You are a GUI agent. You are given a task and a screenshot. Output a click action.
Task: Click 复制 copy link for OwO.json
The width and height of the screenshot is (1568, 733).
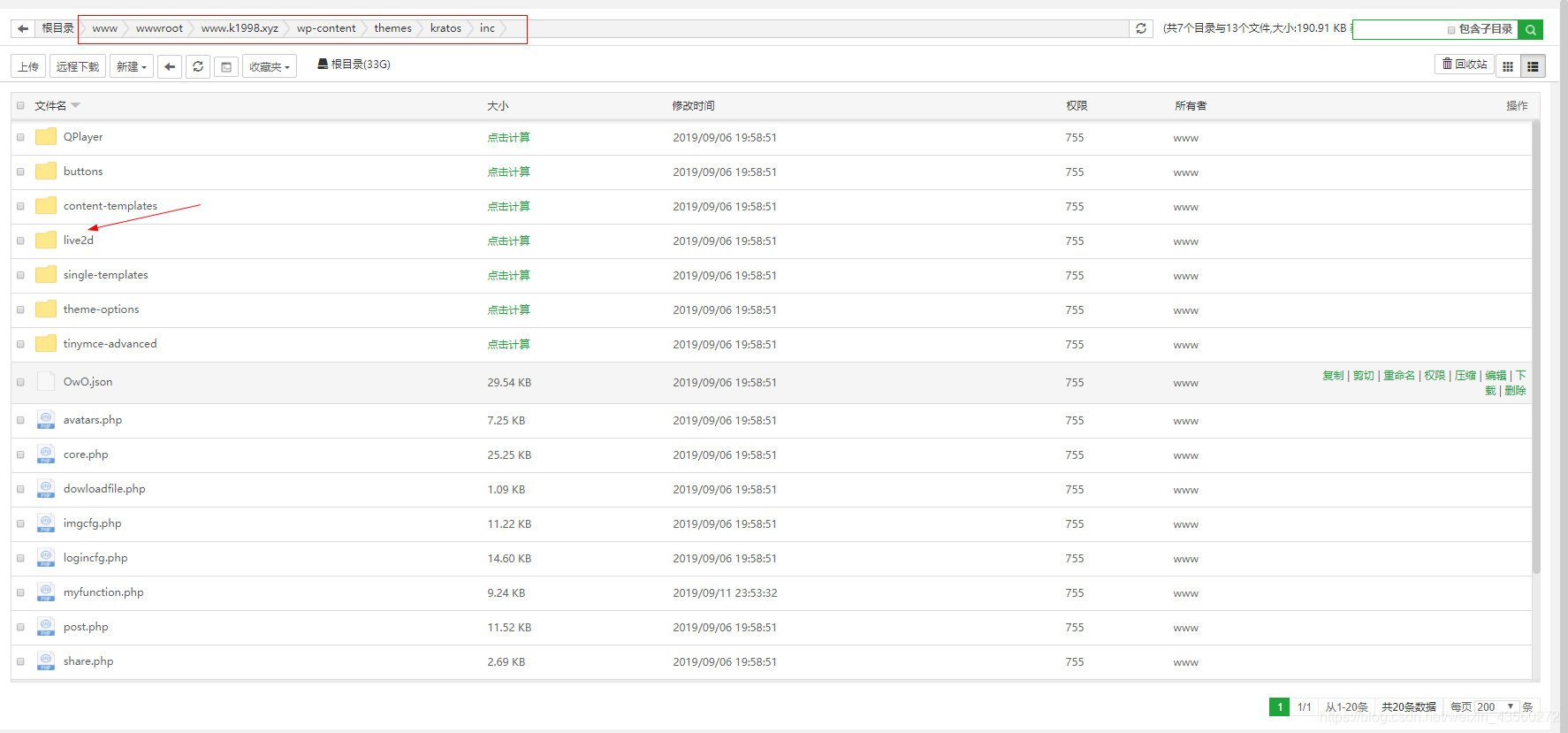pos(1333,376)
